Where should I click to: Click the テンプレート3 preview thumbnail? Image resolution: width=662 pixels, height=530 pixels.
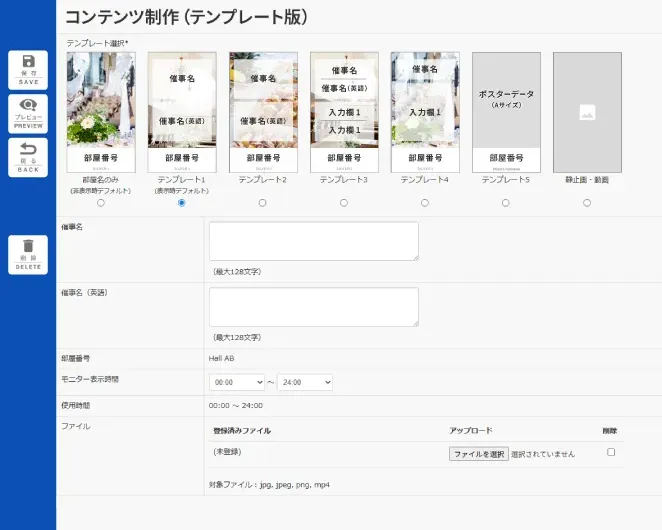344,110
